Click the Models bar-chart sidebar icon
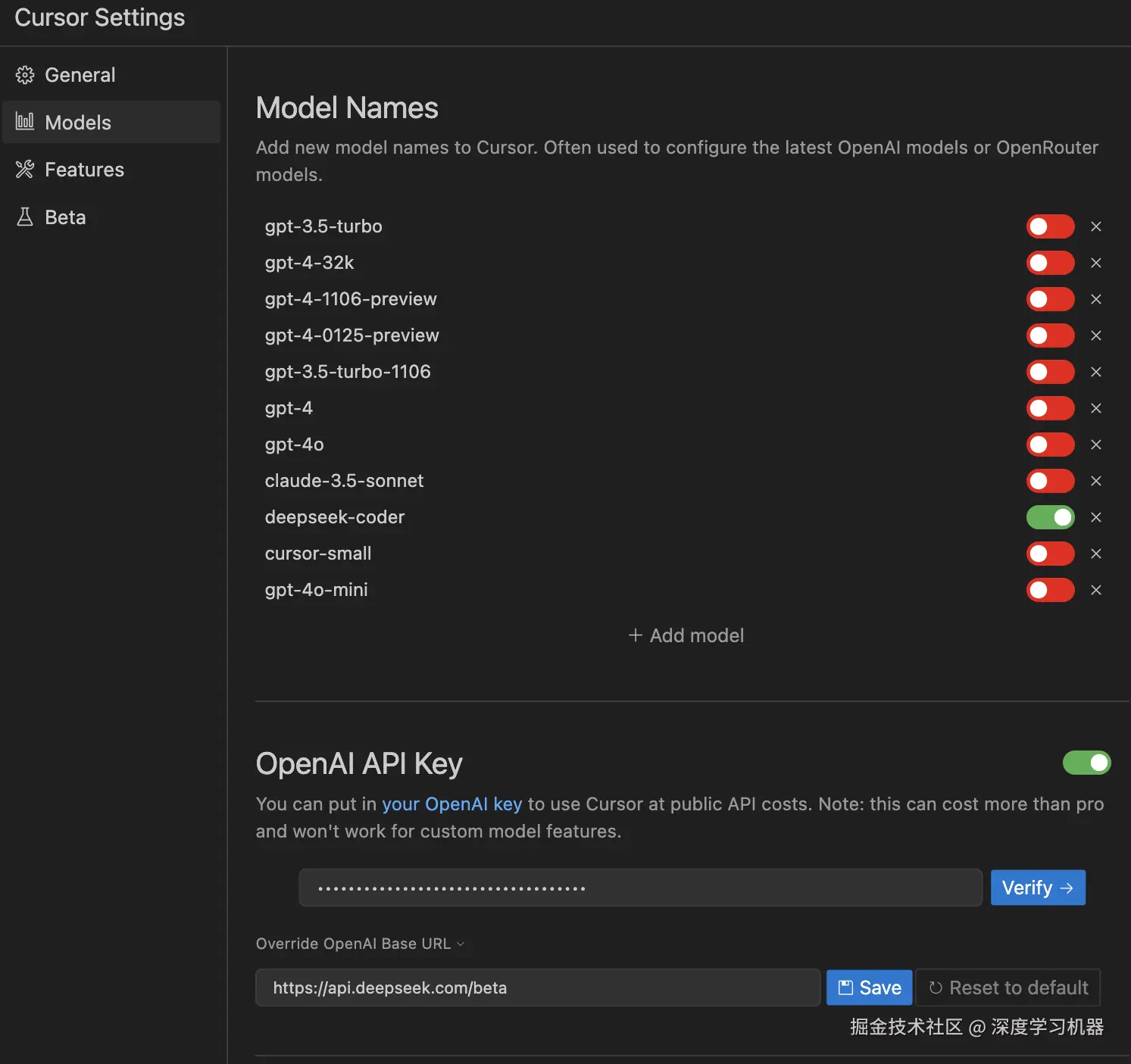The image size is (1131, 1064). click(x=24, y=122)
